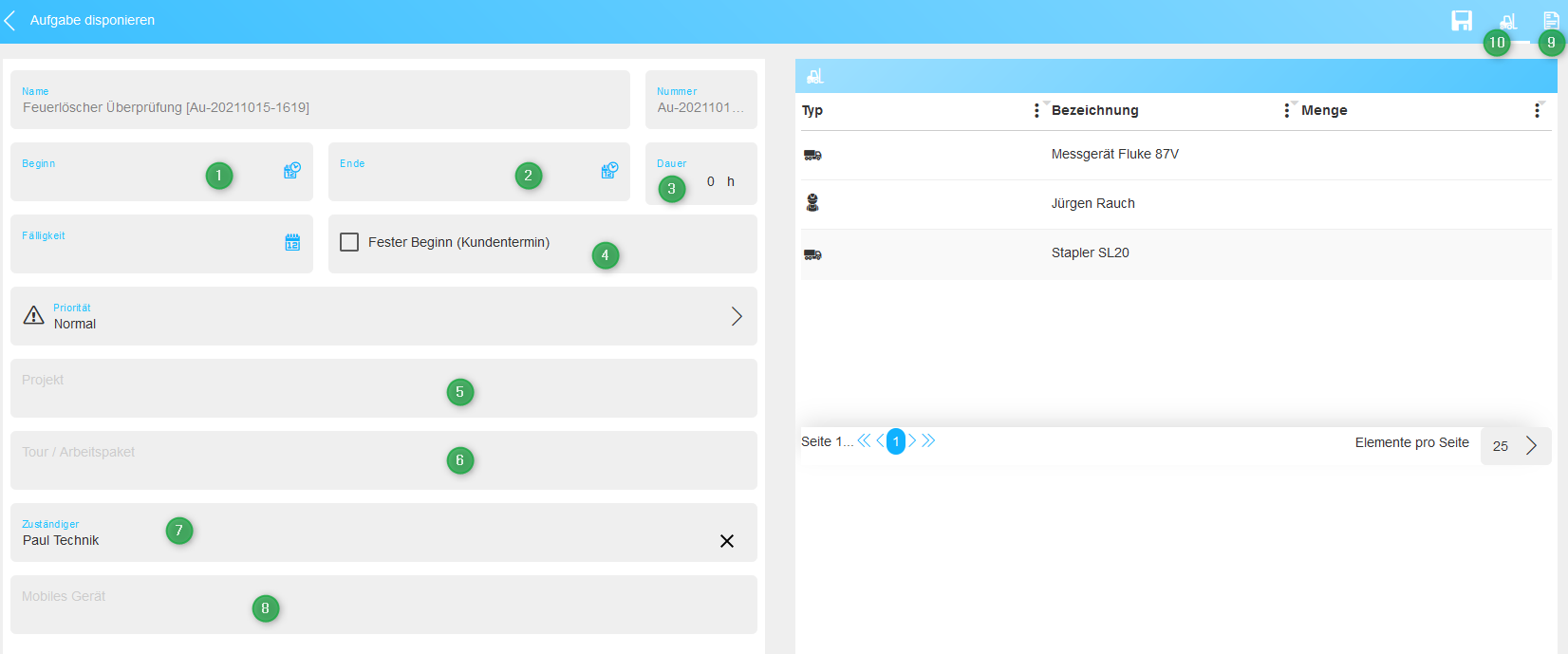Click the Seite 1... pager label
Image resolution: width=1568 pixels, height=654 pixels.
827,441
